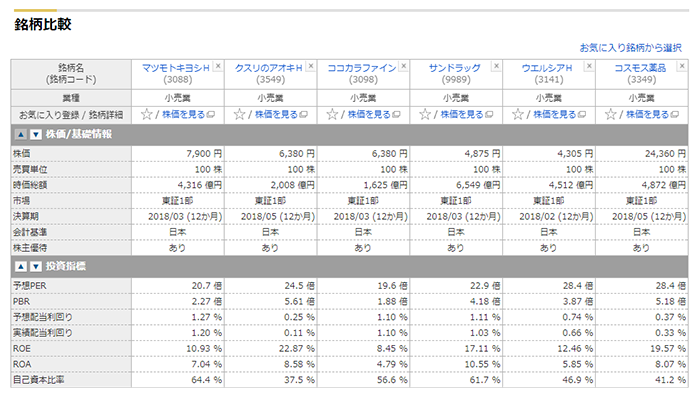
Task: Remove ココカラファイン column with its X icon
Action: (404, 66)
